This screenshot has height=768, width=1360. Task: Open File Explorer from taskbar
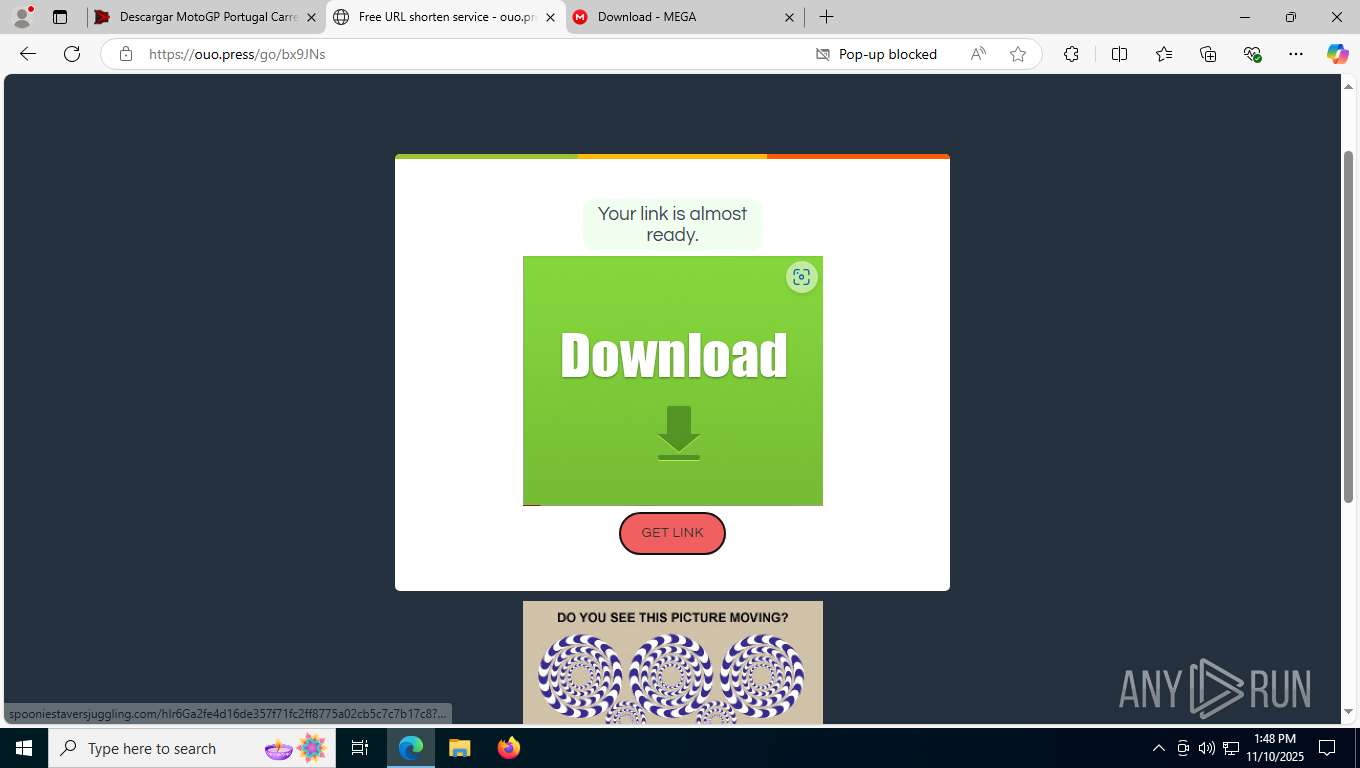pyautogui.click(x=460, y=748)
